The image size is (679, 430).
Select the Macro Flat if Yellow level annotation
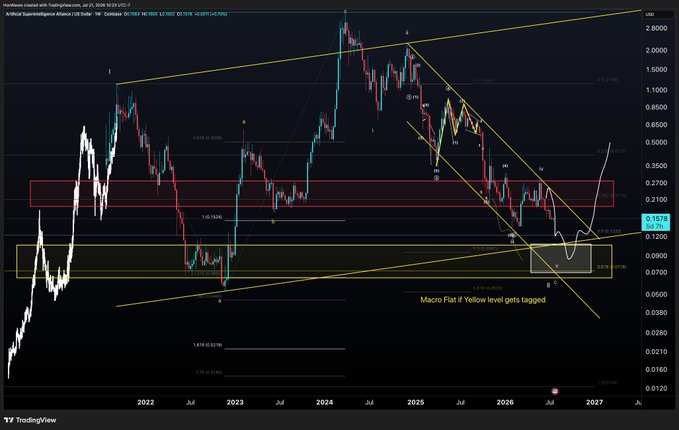point(483,300)
